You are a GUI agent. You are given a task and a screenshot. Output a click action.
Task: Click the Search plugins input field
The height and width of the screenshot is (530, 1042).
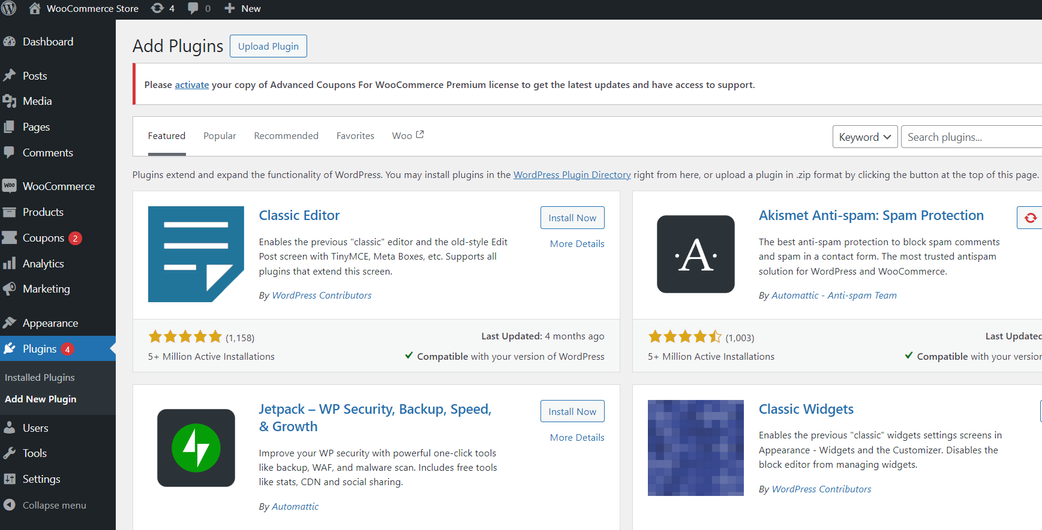(x=970, y=137)
